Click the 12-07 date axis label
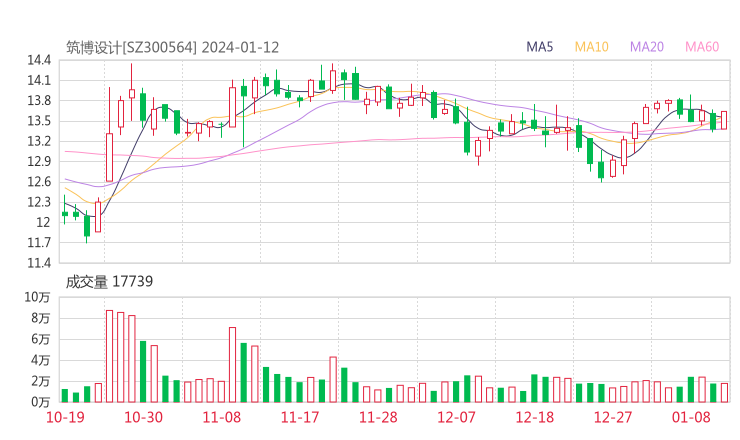Screen dimensions: 740x440 click(456, 417)
